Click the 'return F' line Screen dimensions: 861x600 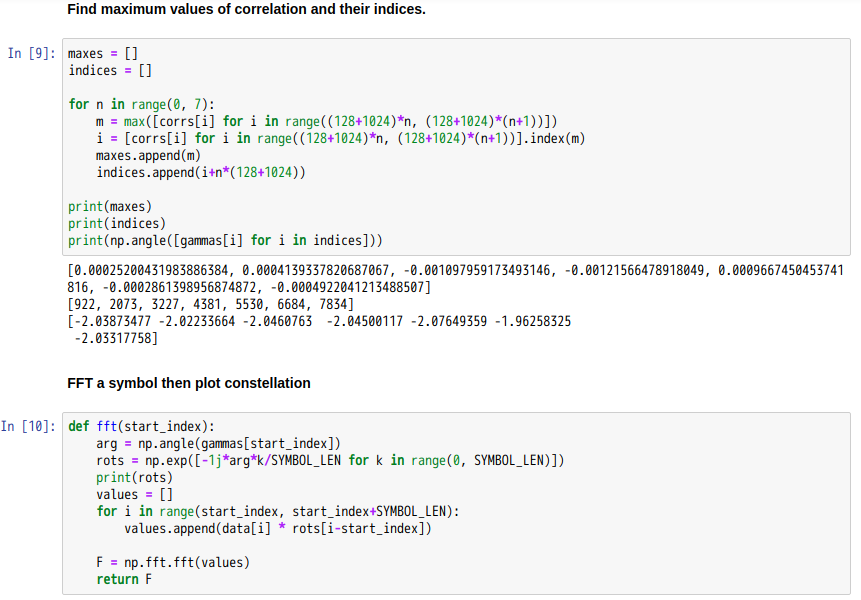[x=124, y=580]
